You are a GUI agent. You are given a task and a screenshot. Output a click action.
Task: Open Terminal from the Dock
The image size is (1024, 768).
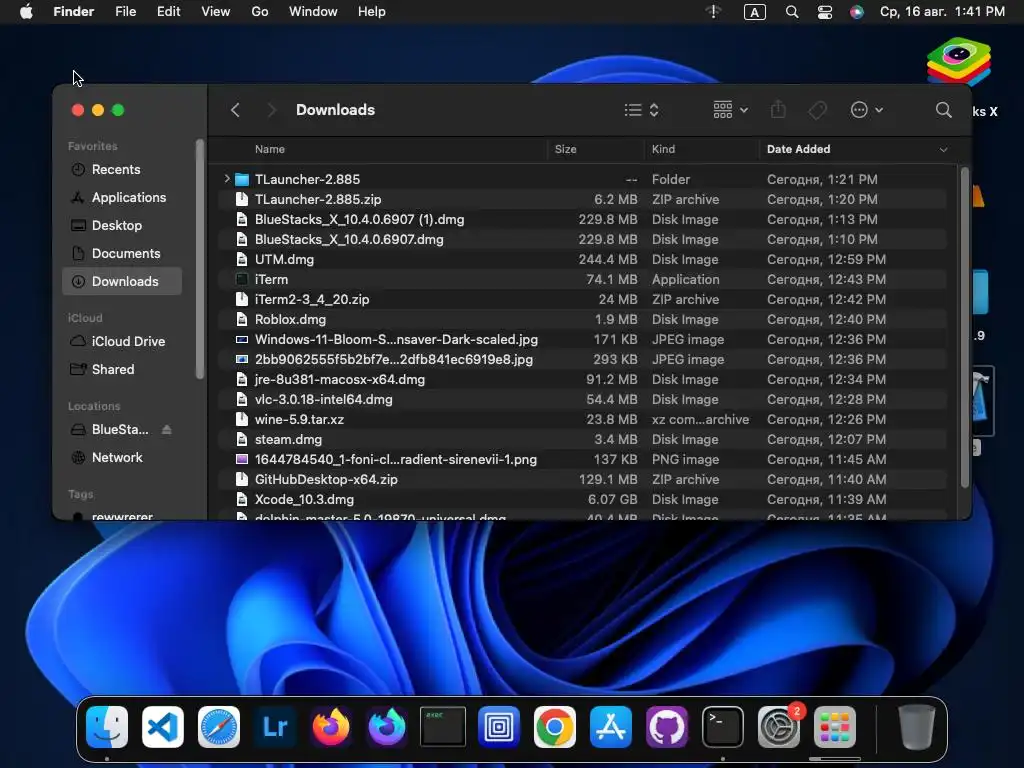pos(723,727)
